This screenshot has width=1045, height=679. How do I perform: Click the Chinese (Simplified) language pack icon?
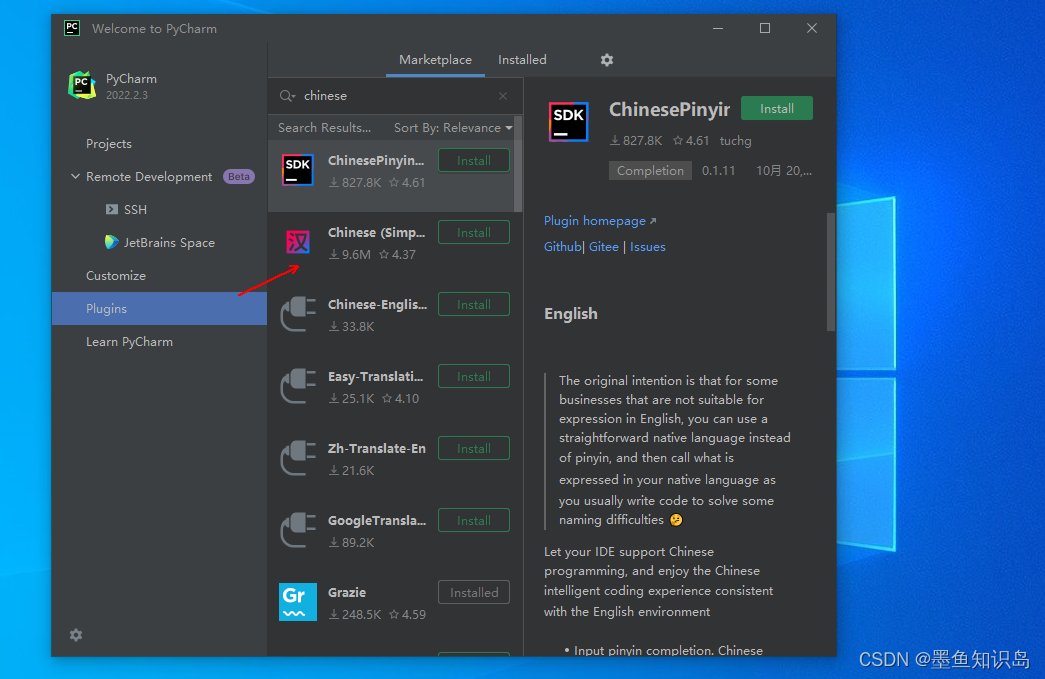click(297, 241)
